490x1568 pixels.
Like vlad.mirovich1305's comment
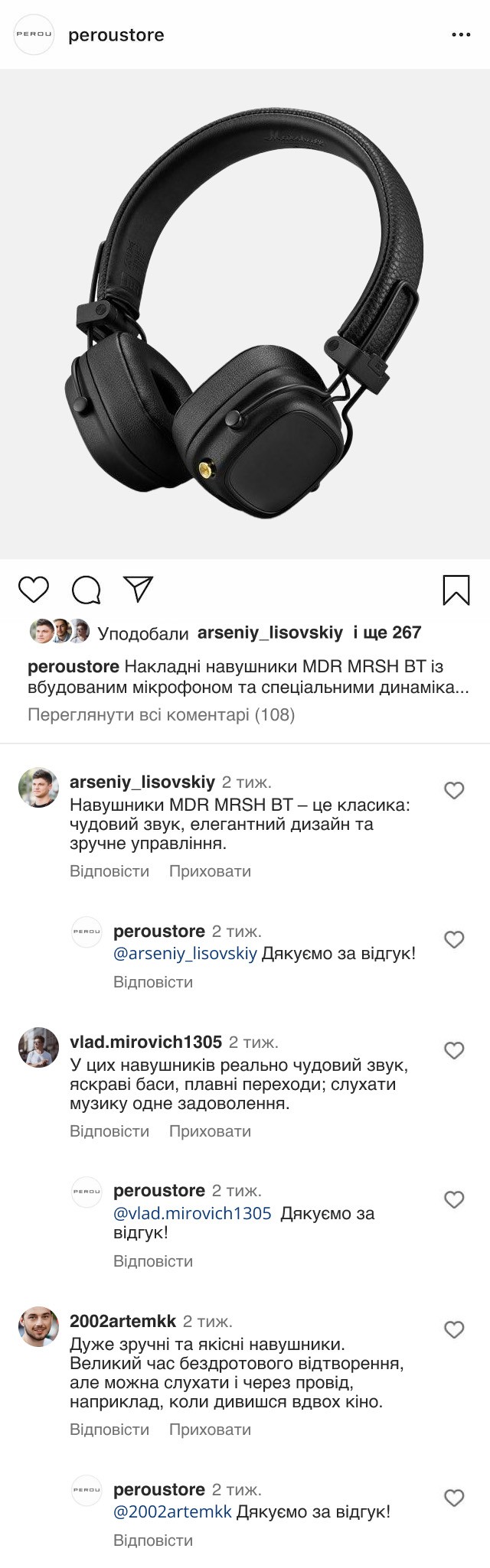pos(454,1050)
